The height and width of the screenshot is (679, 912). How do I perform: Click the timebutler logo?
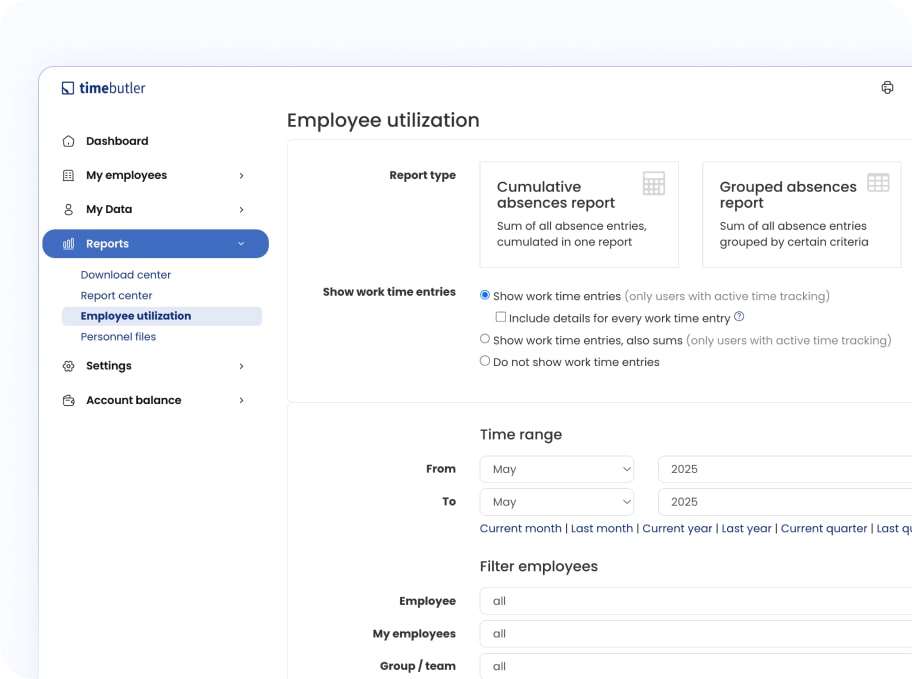tap(103, 88)
